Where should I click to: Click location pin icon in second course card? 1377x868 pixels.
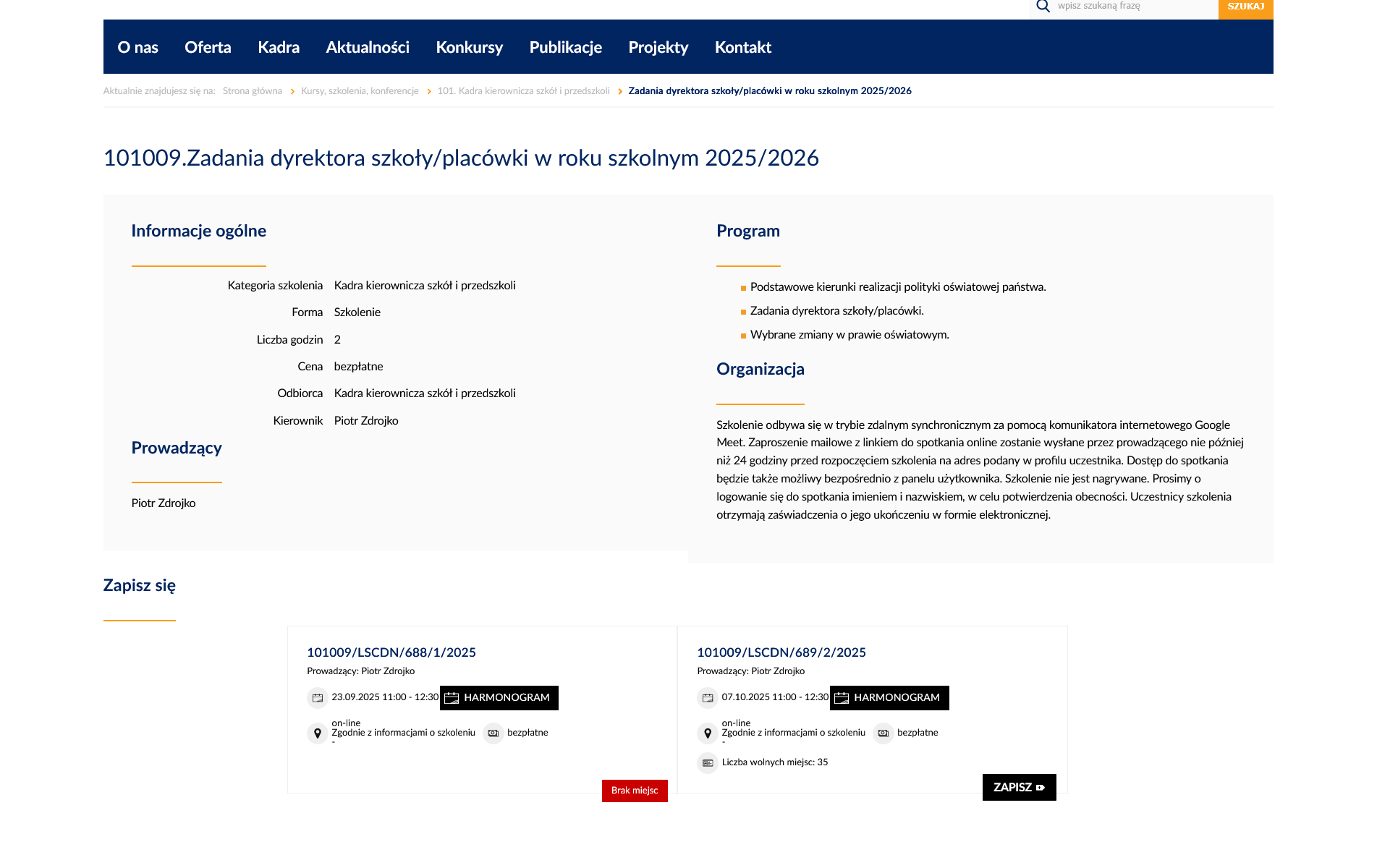(x=707, y=733)
